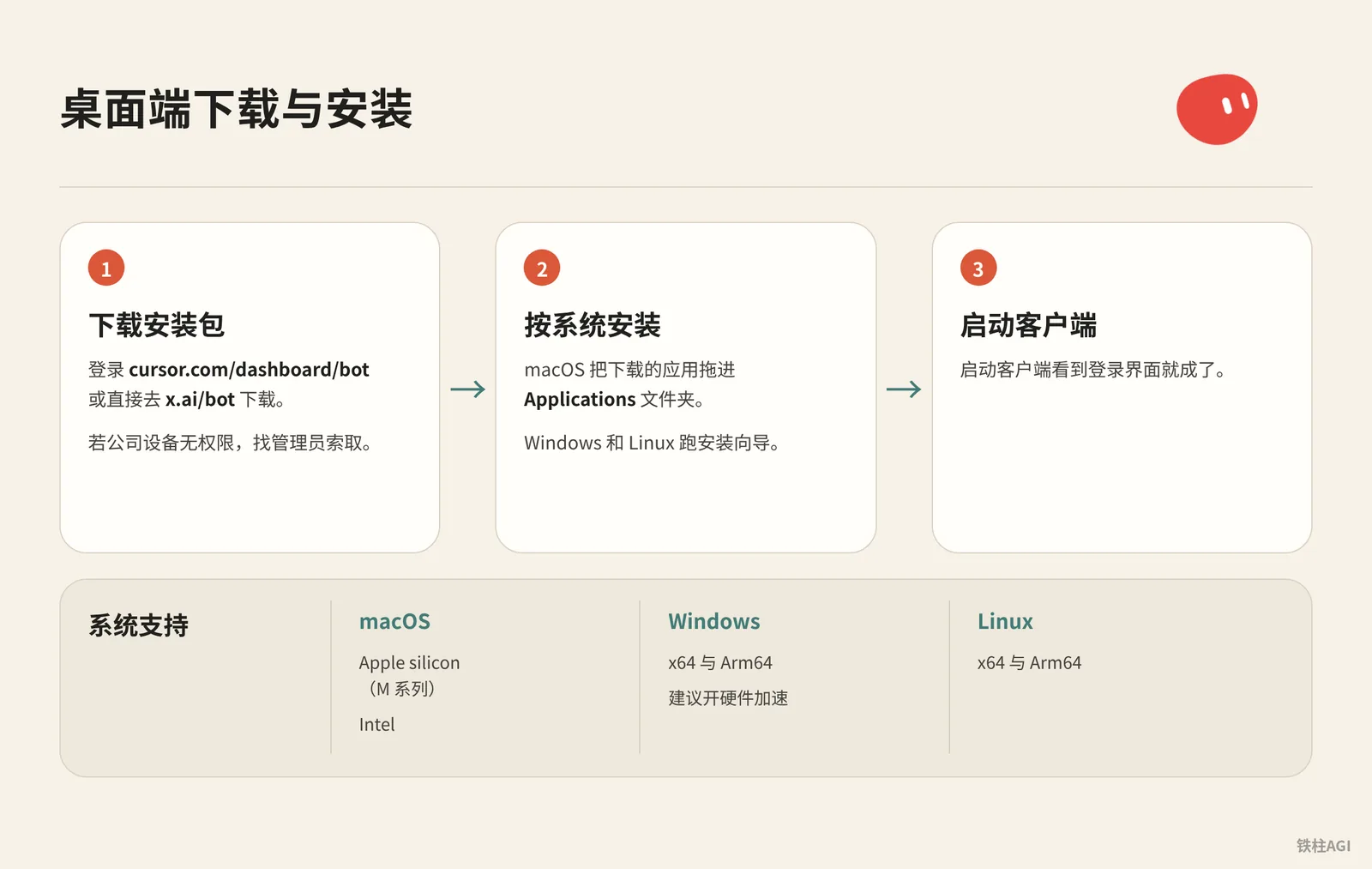Select the heading 下载安装包
Viewport: 1372px width, 869px height.
pyautogui.click(x=157, y=325)
